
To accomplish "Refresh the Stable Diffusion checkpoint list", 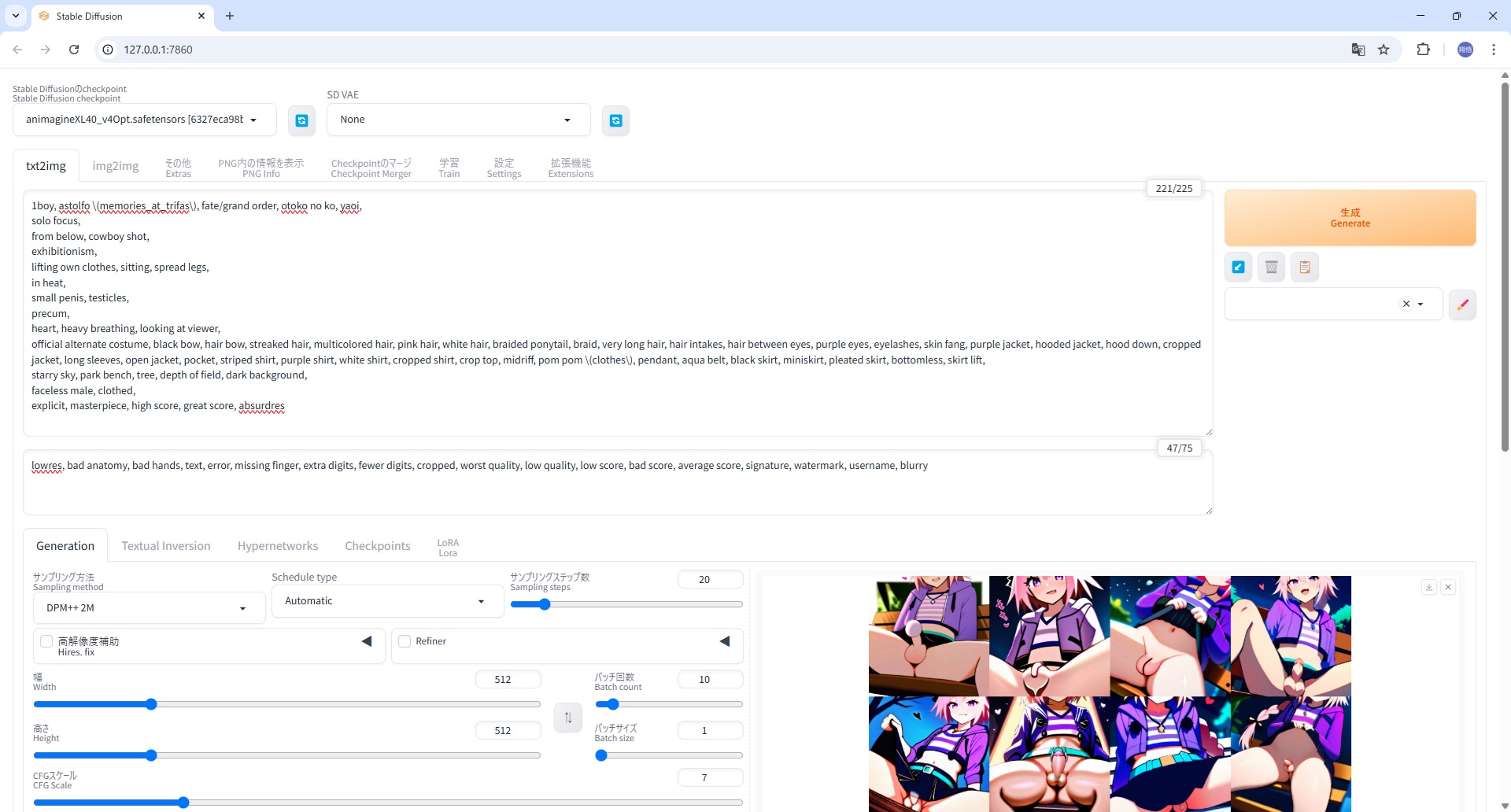I will pyautogui.click(x=301, y=120).
